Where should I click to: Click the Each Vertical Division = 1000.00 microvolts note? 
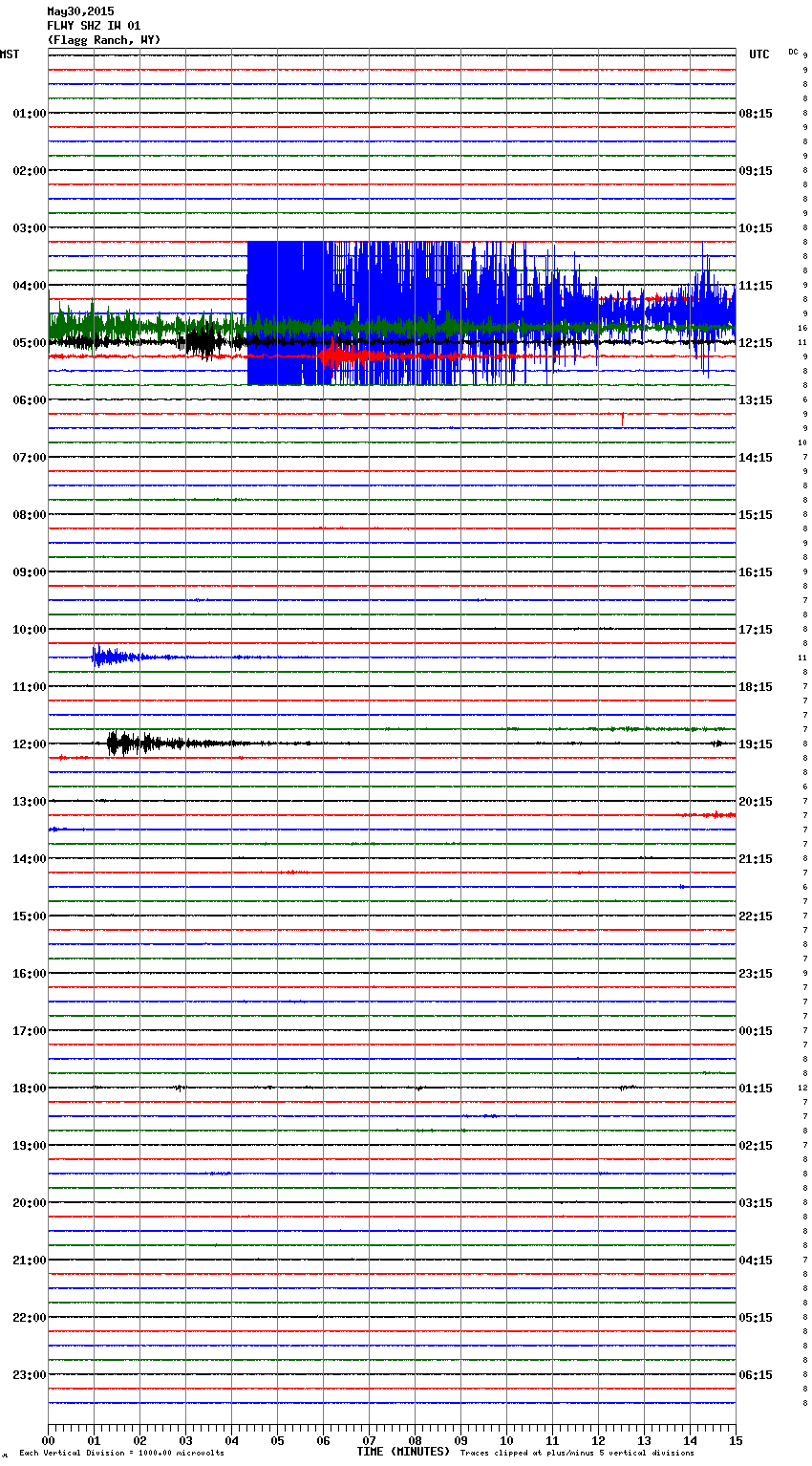click(121, 1454)
